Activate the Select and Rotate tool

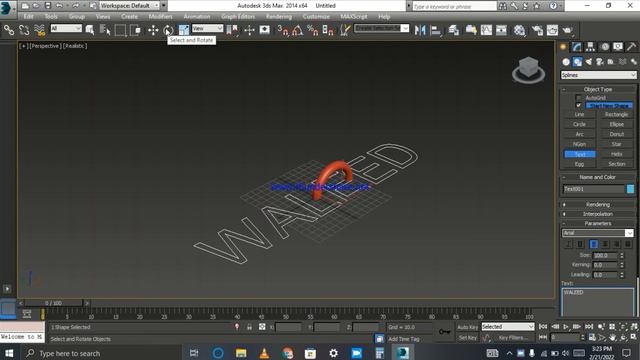click(168, 30)
